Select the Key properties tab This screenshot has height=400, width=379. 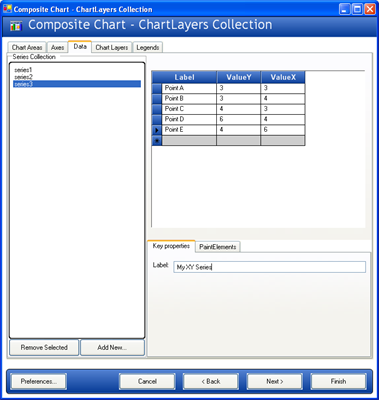[171, 246]
